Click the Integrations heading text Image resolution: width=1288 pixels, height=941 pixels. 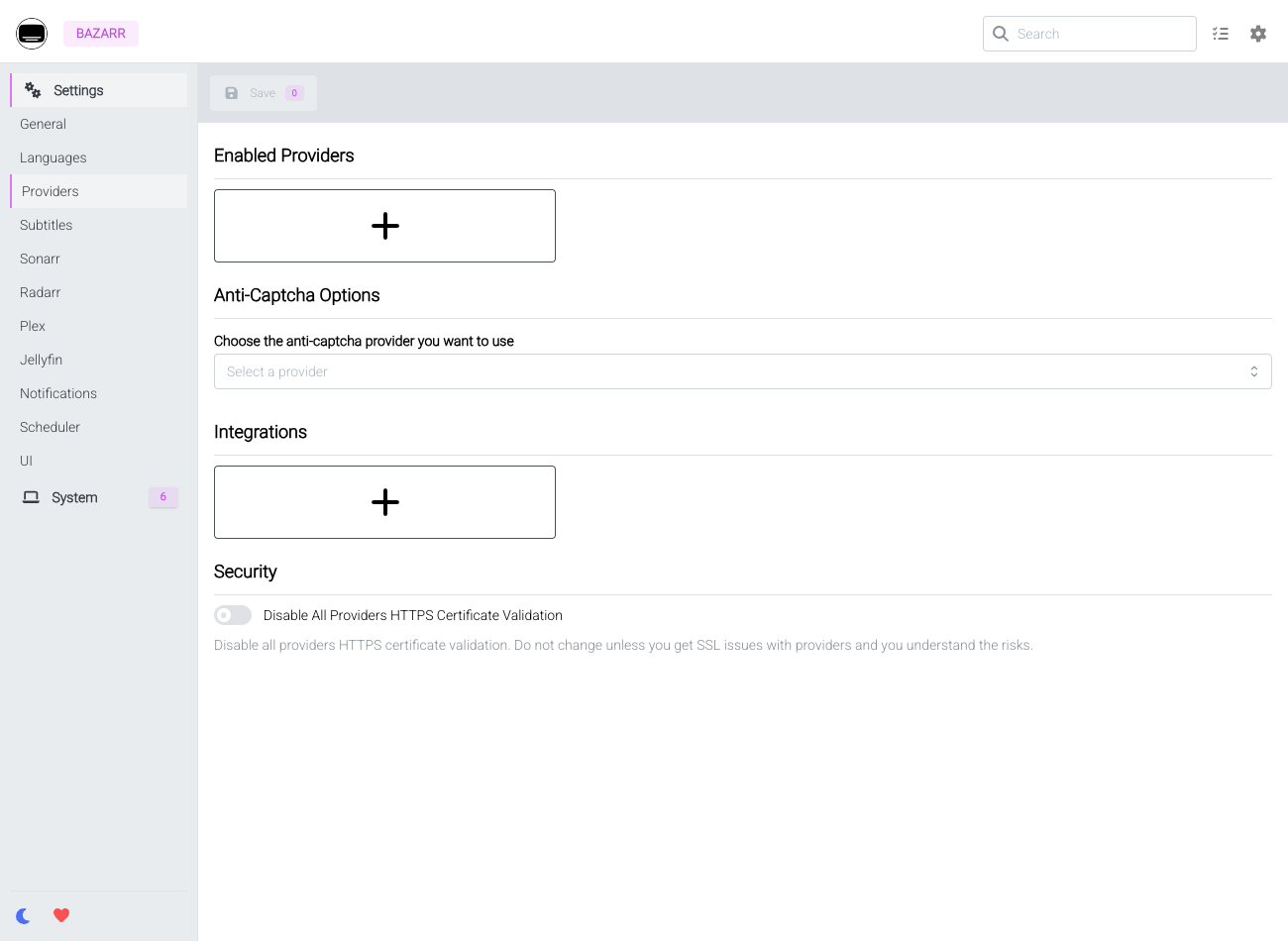261,432
